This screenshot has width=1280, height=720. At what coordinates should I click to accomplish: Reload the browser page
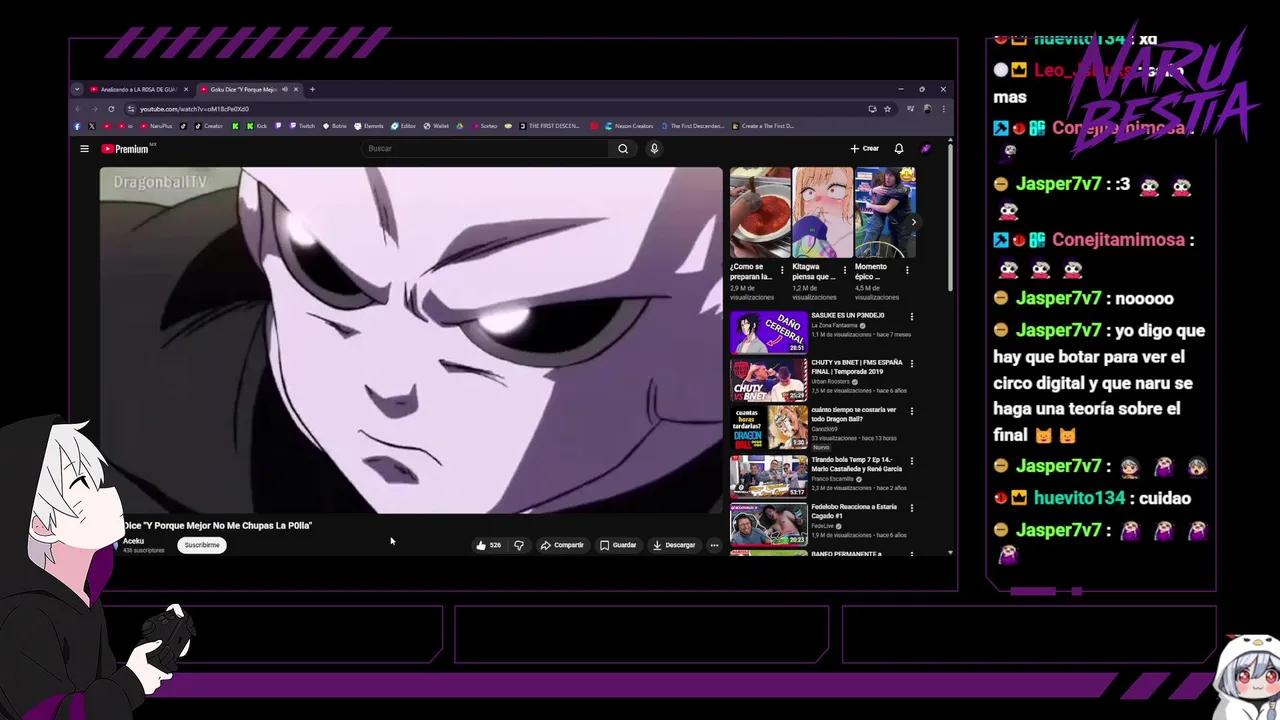(x=111, y=109)
